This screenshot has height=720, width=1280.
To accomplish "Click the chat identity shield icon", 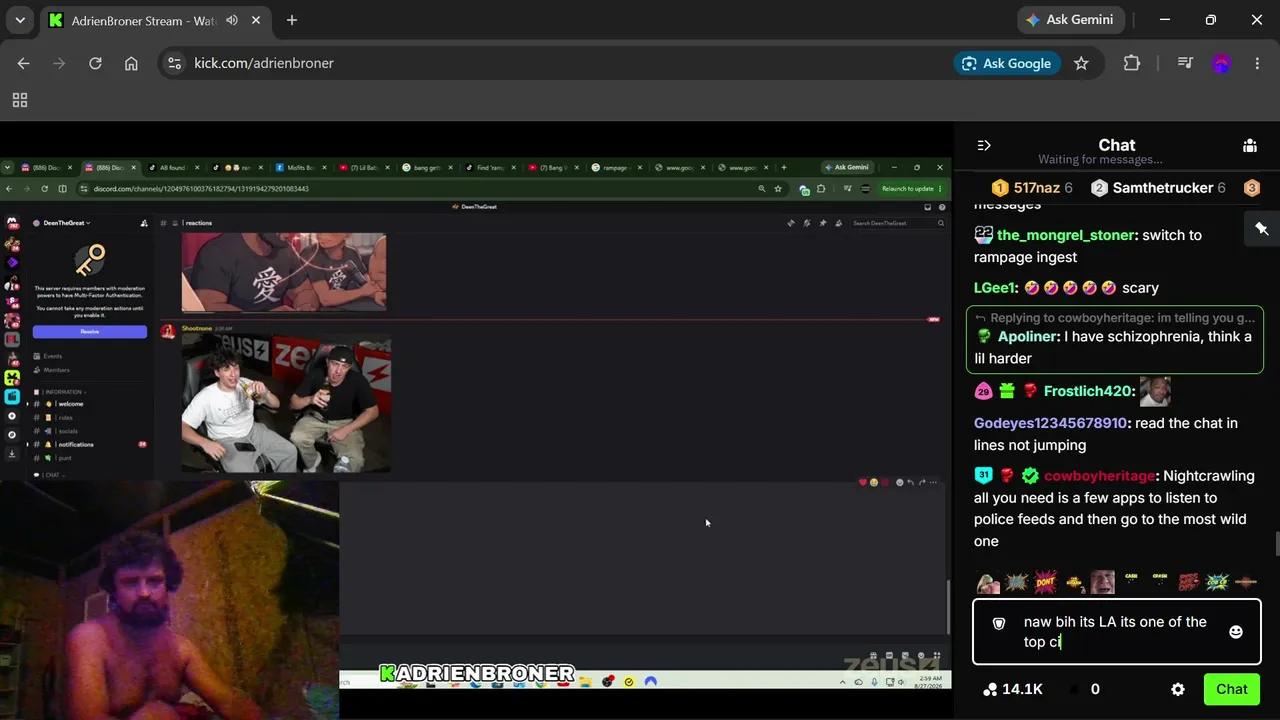I will 998,623.
